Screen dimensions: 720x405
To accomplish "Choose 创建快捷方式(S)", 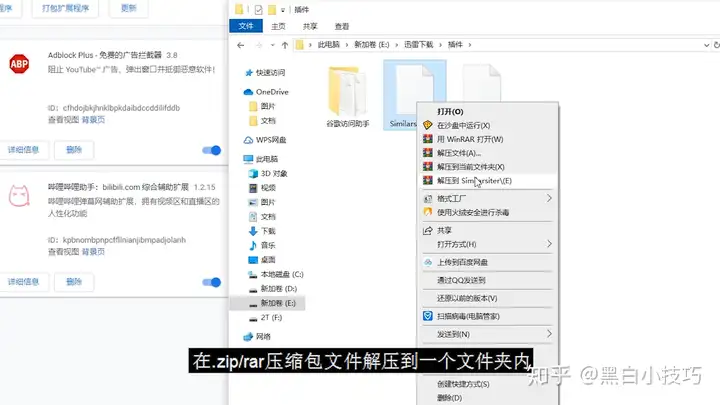I will (487, 384).
